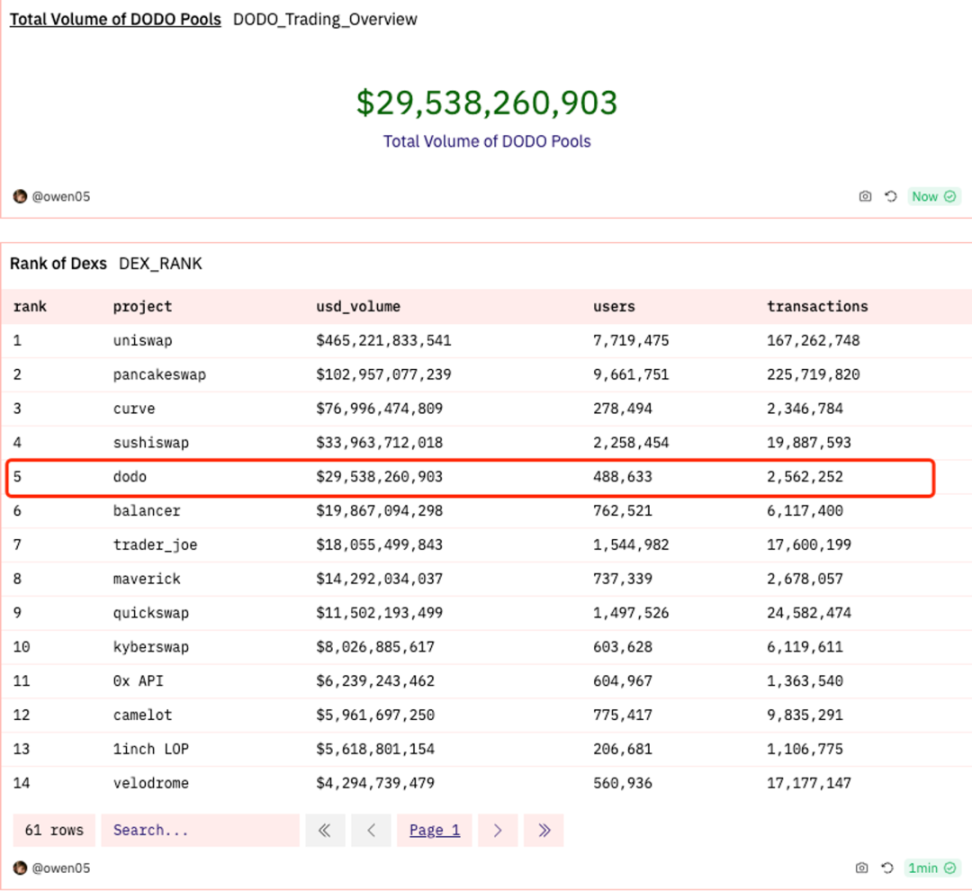Screen dimensions: 972x891
Task: Click the camera icon below the DEX rank table
Action: 861,868
